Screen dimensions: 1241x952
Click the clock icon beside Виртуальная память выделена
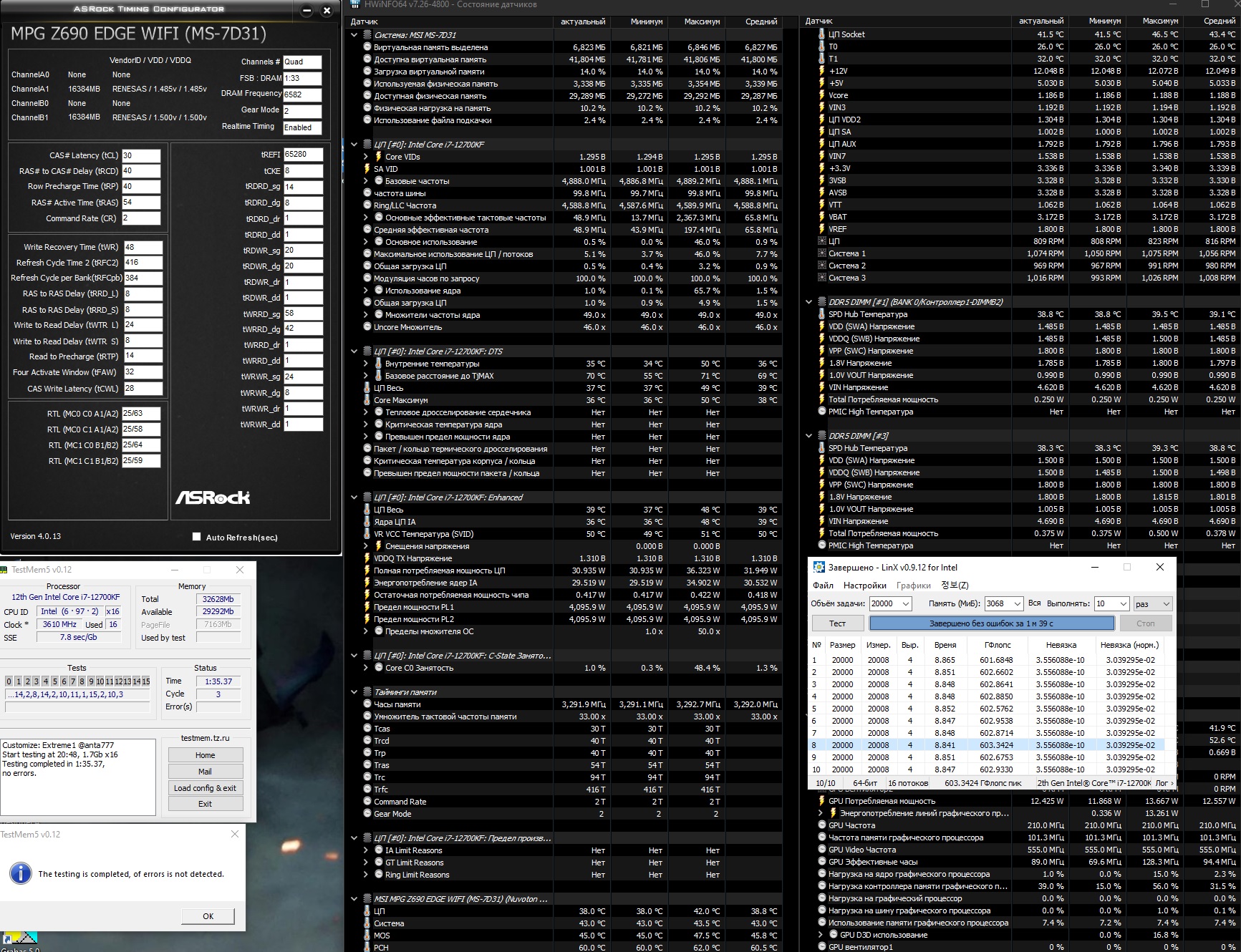click(x=367, y=47)
